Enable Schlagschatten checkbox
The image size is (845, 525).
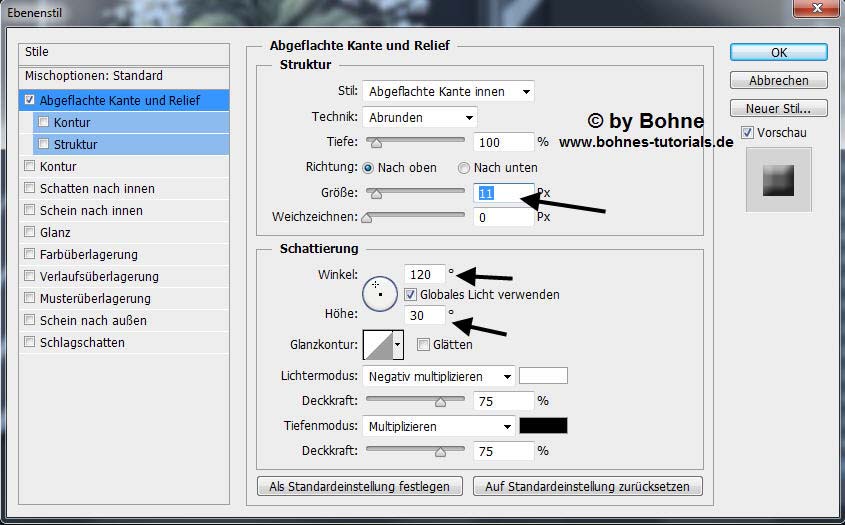[30, 342]
